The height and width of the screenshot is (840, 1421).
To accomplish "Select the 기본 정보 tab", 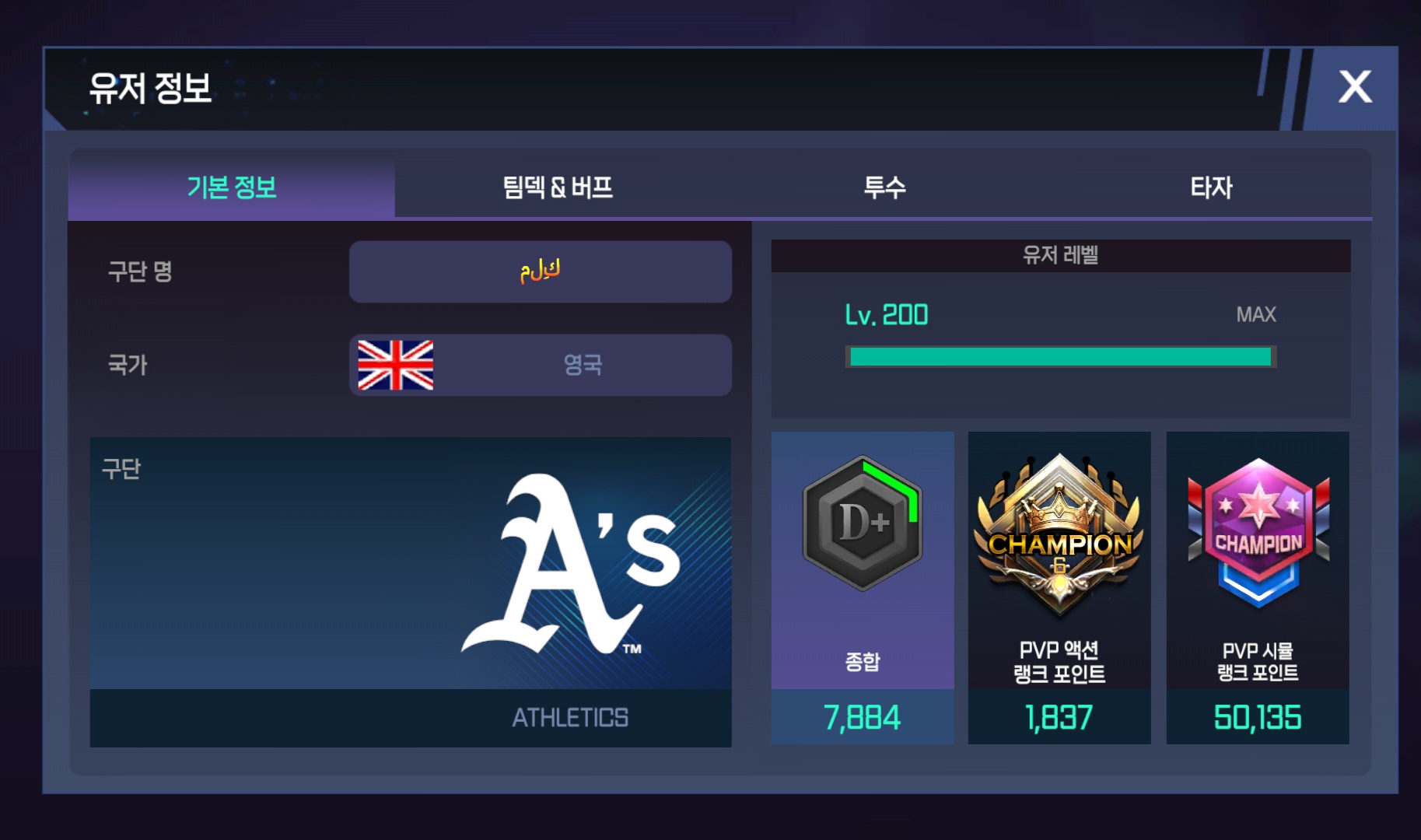I will [x=232, y=187].
